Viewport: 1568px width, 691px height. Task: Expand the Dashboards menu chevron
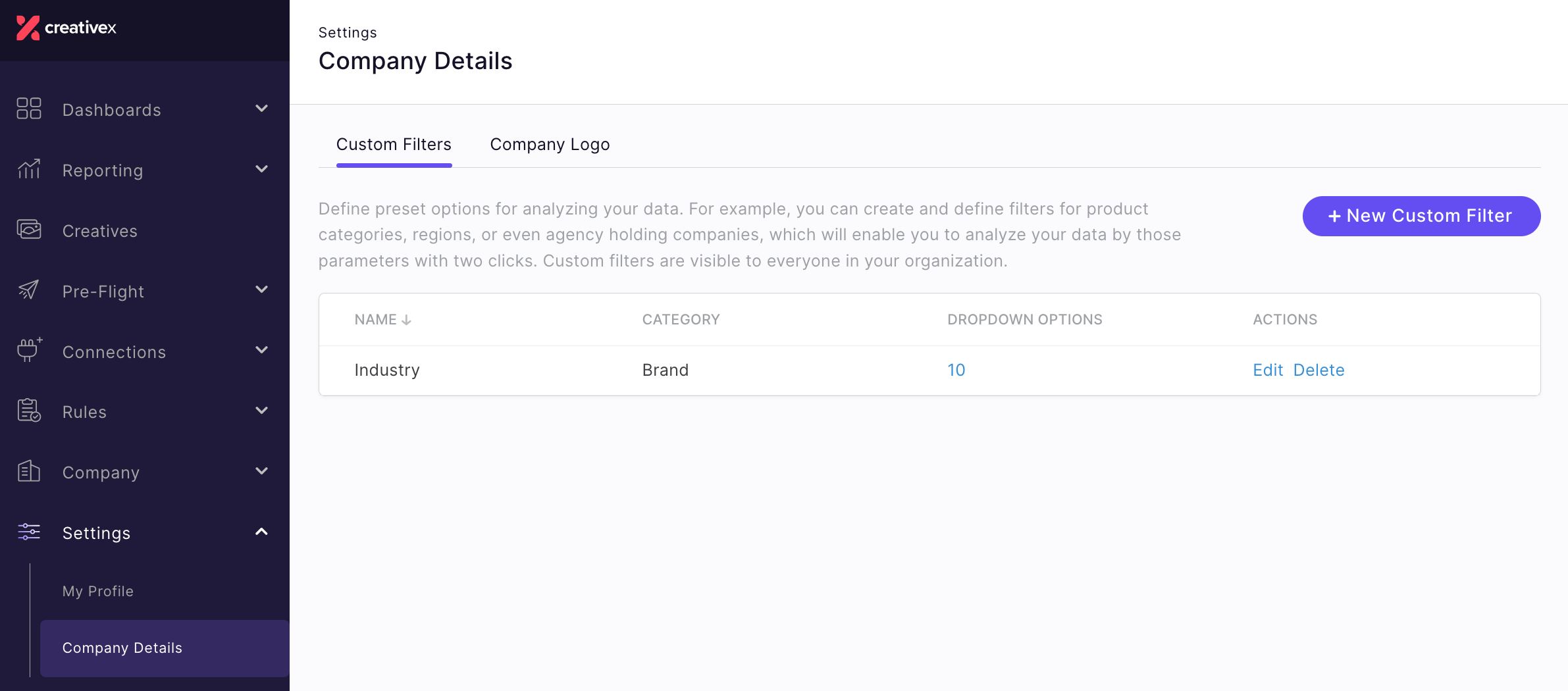pyautogui.click(x=261, y=109)
